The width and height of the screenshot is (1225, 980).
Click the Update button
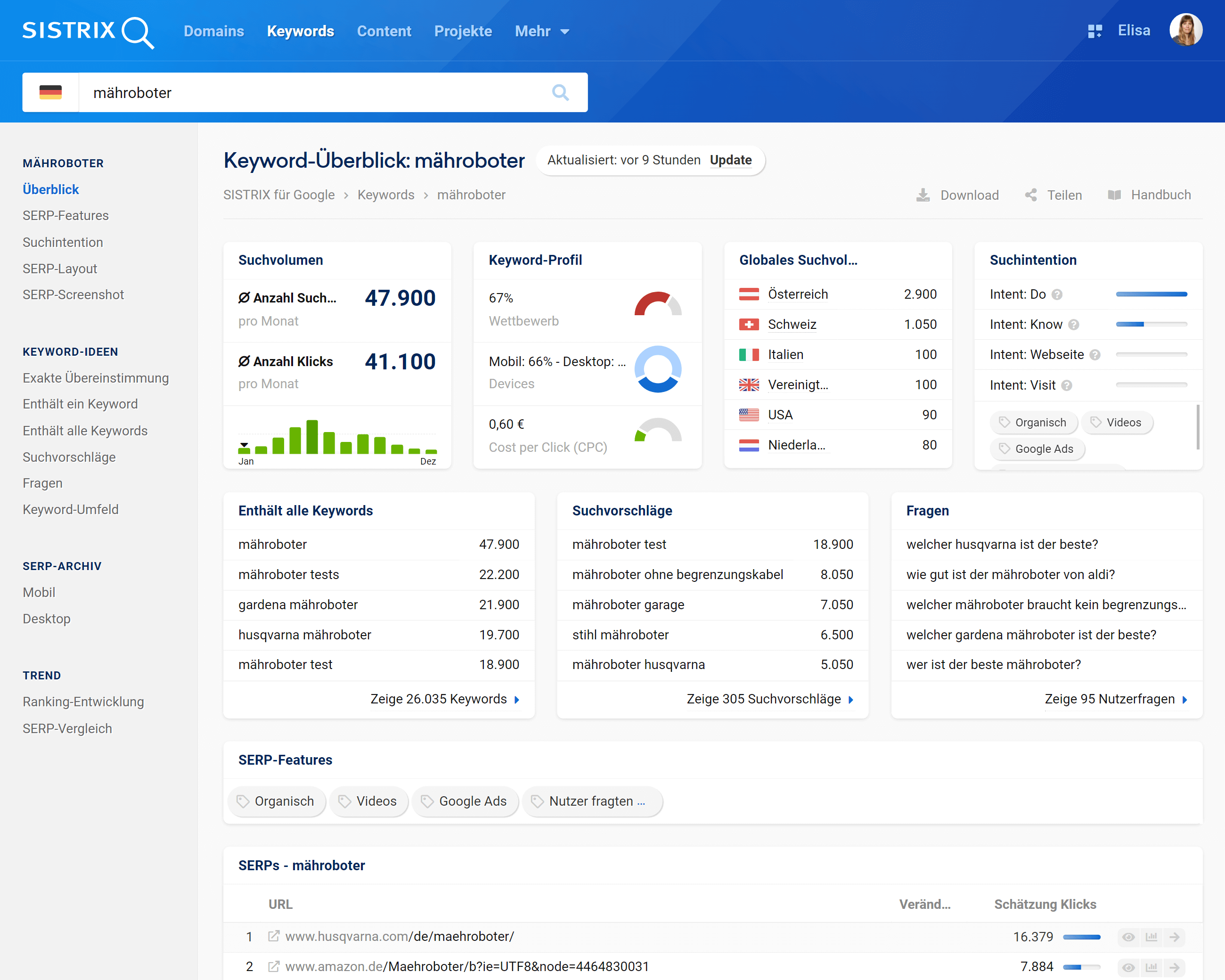point(731,160)
